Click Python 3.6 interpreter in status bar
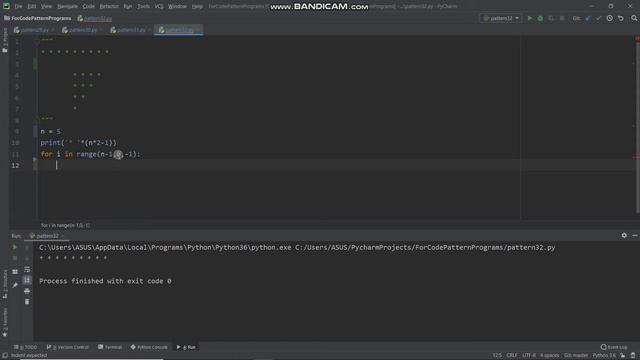Viewport: 640px width, 360px height. click(x=604, y=356)
